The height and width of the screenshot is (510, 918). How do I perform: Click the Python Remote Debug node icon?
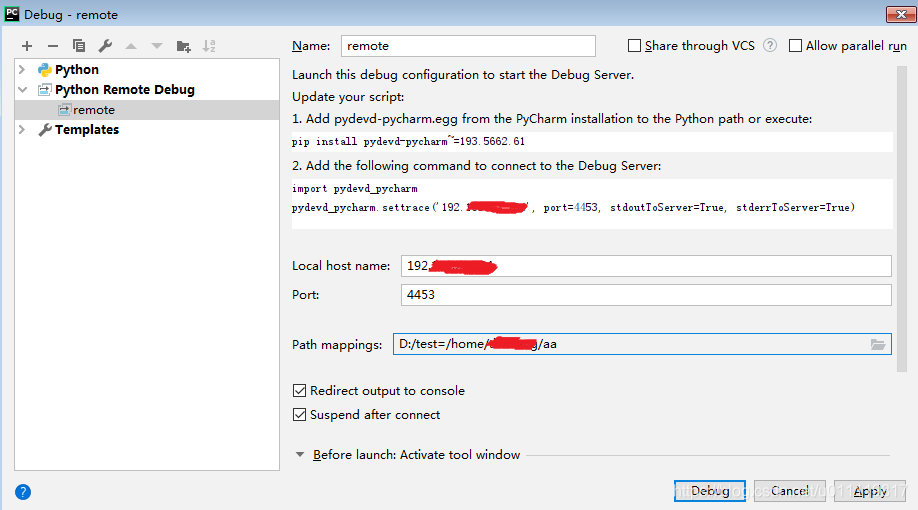pos(44,90)
